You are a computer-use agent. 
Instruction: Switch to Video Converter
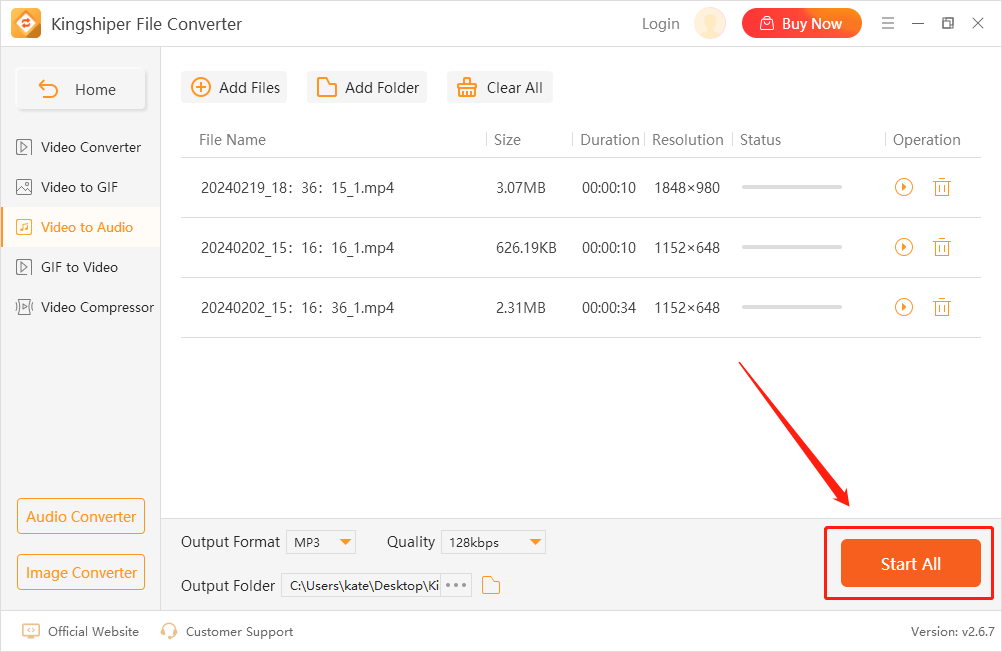pos(81,147)
